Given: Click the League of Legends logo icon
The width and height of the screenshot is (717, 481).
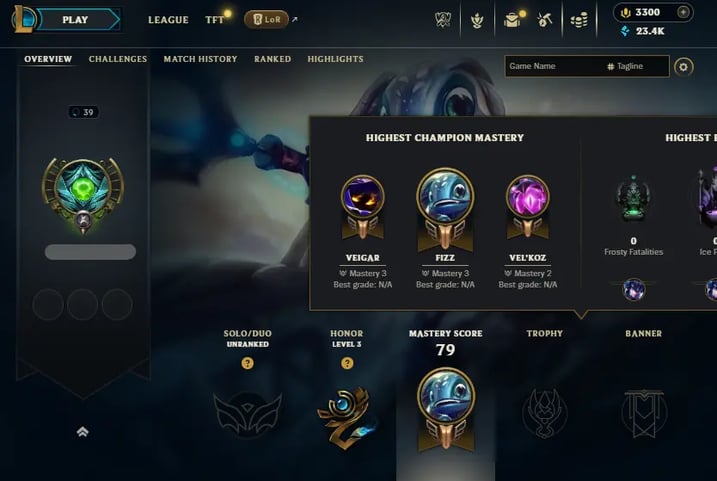Looking at the screenshot, I should (x=24, y=19).
